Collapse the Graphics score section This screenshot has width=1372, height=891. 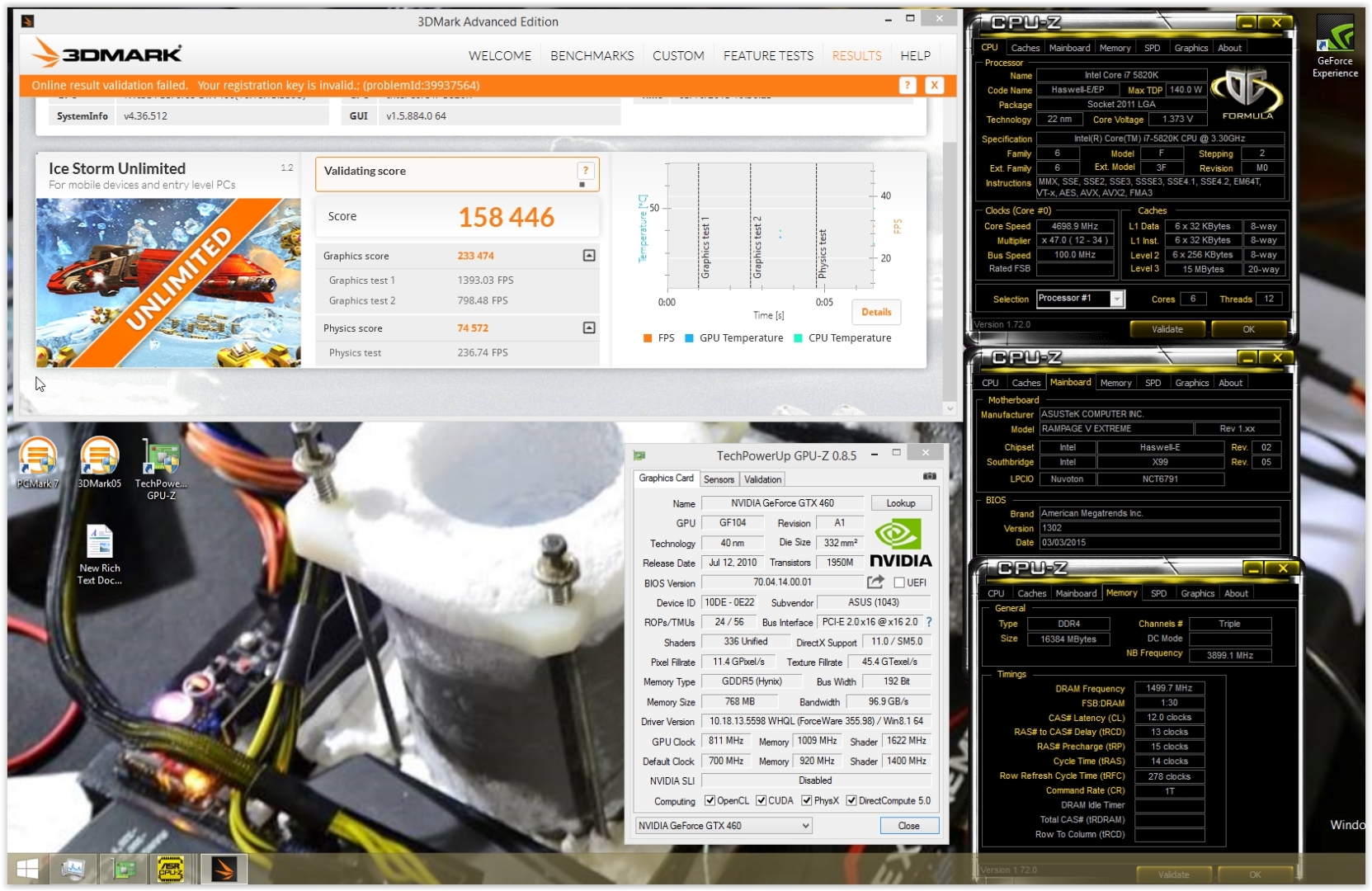point(589,256)
